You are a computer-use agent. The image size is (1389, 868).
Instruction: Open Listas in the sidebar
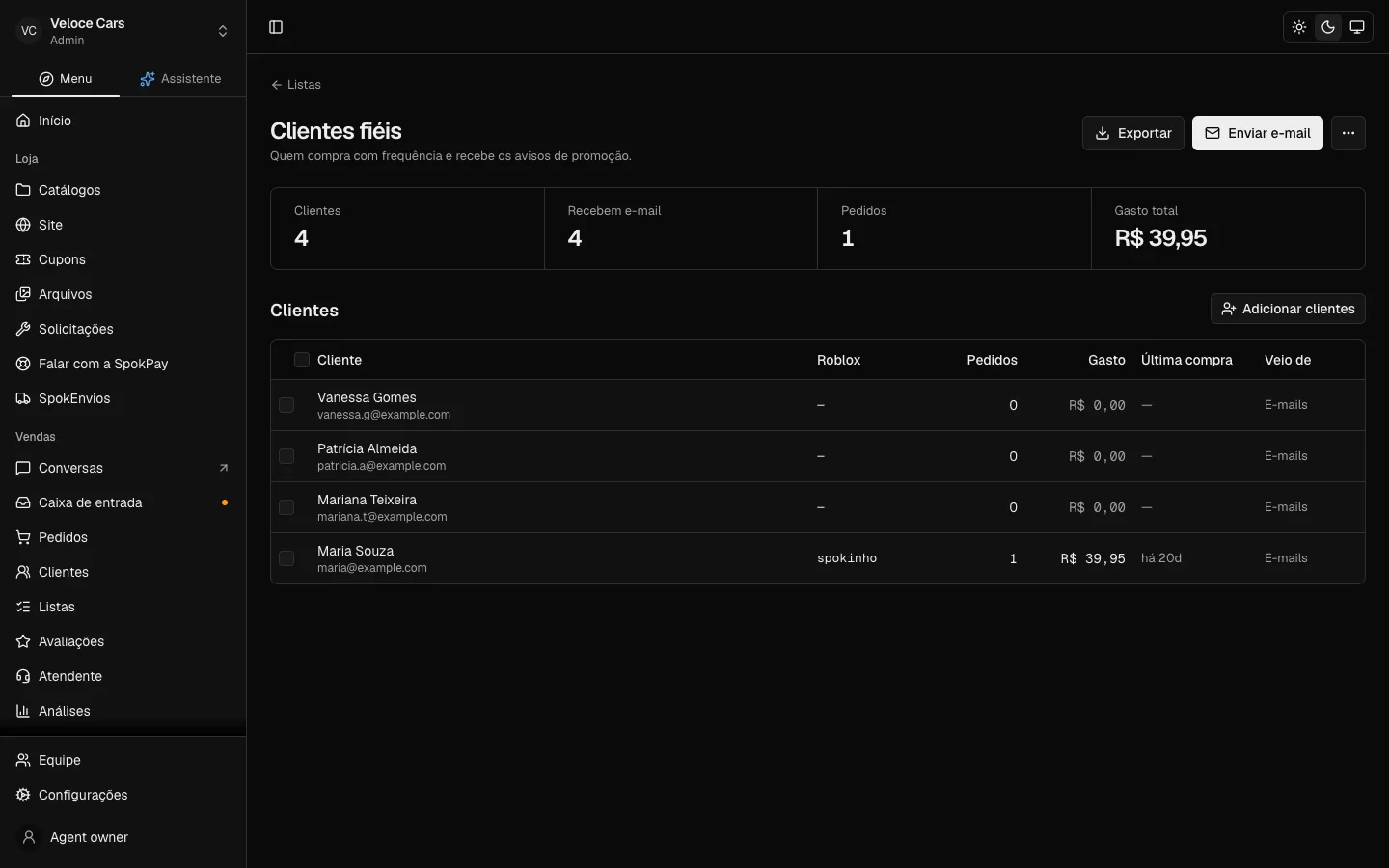pos(123,607)
